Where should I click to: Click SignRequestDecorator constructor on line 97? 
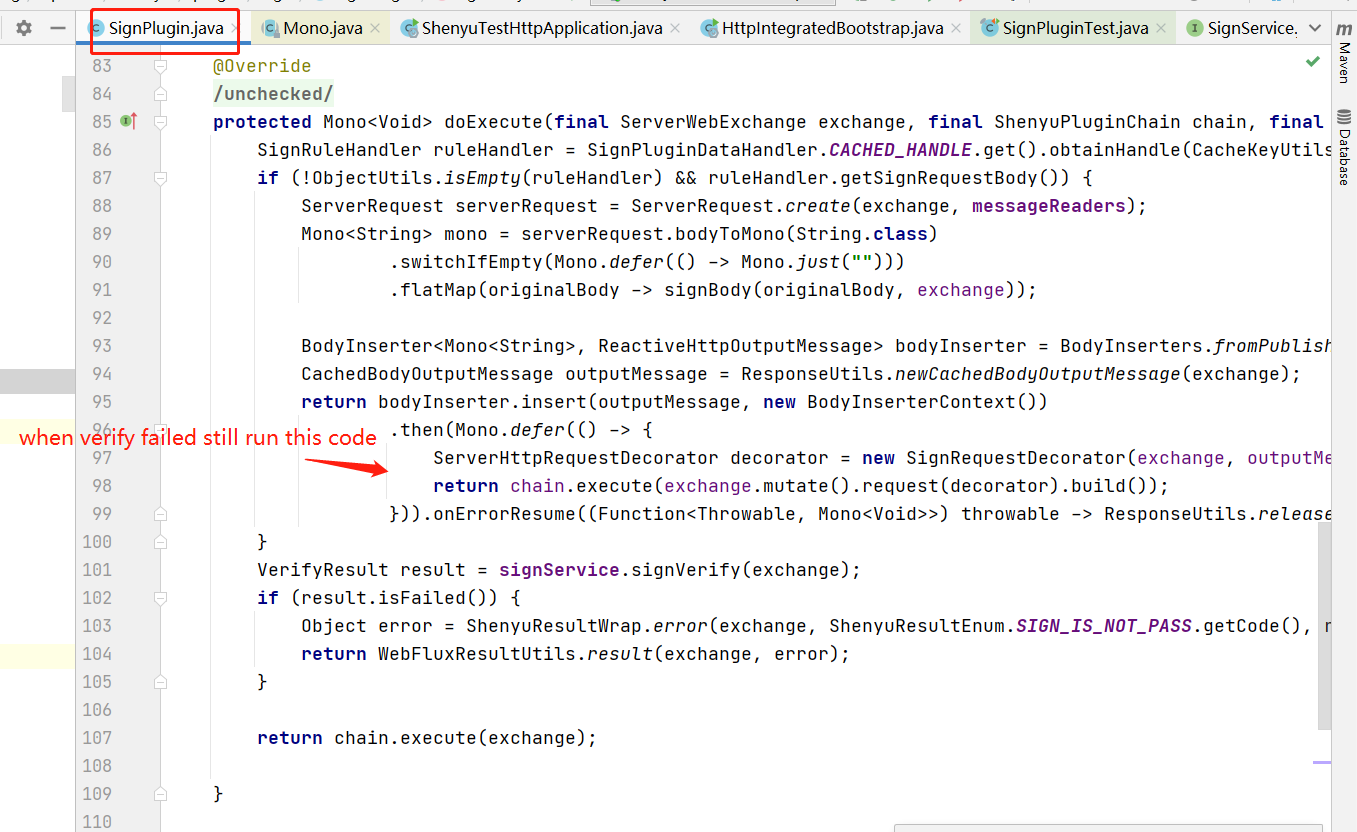tap(1016, 458)
